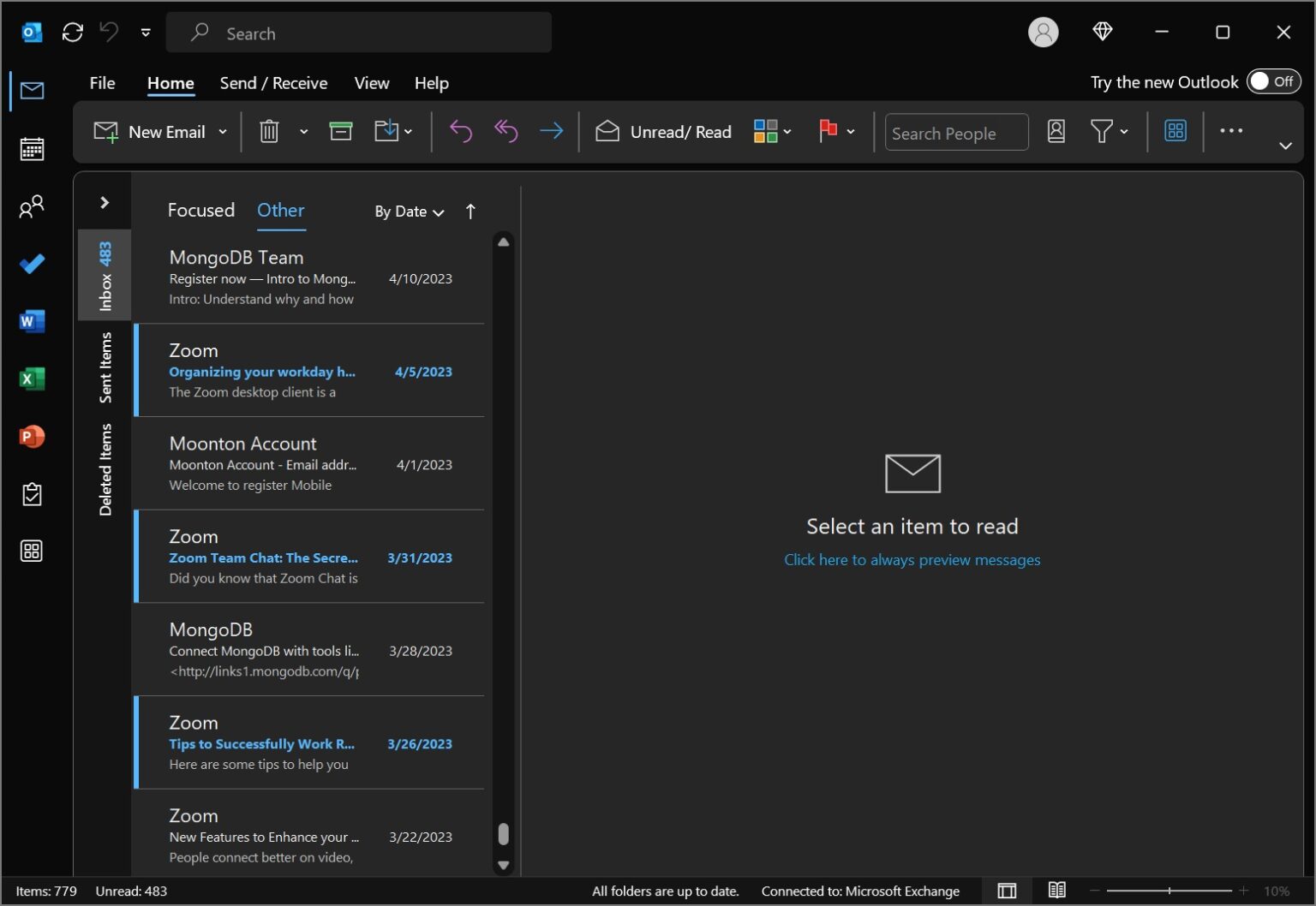
Task: Switch to Reading view in the status bar
Action: [1056, 891]
